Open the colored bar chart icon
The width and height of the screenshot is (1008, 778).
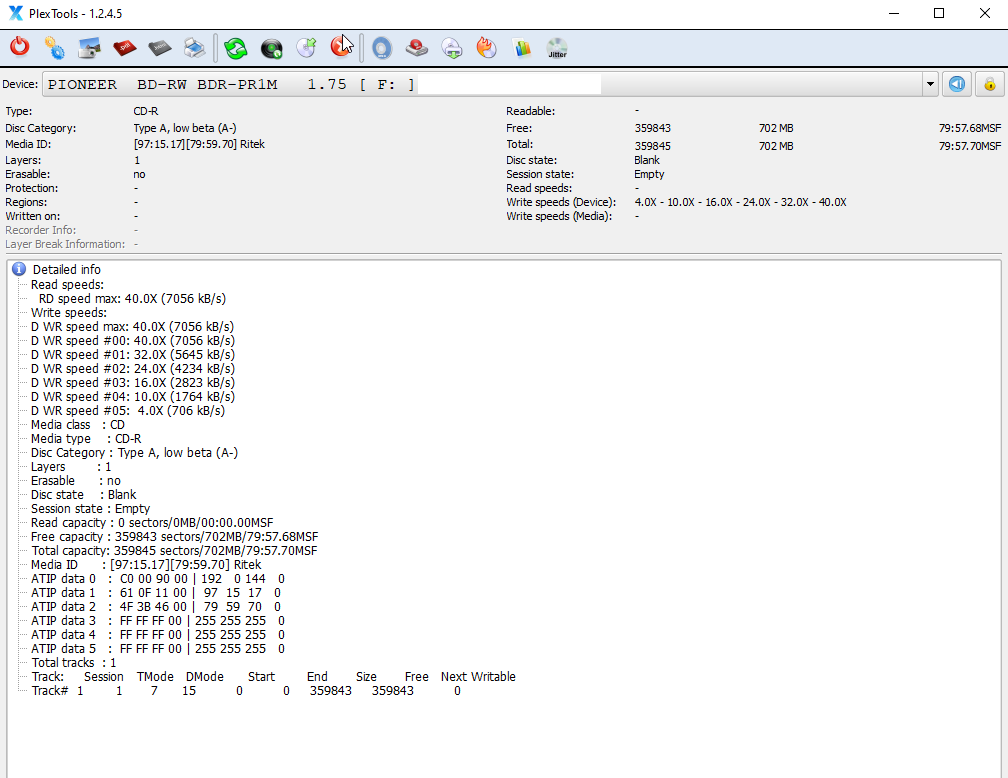click(522, 48)
